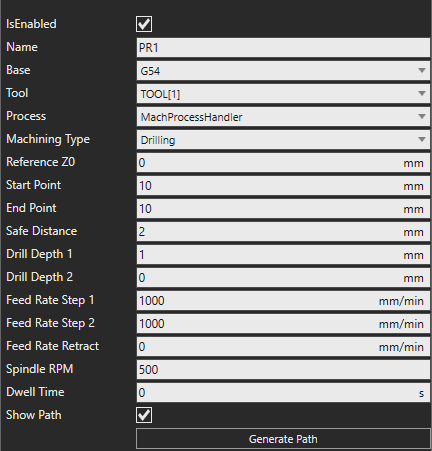This screenshot has width=432, height=451.
Task: Focus the Start Point input
Action: tap(283, 186)
